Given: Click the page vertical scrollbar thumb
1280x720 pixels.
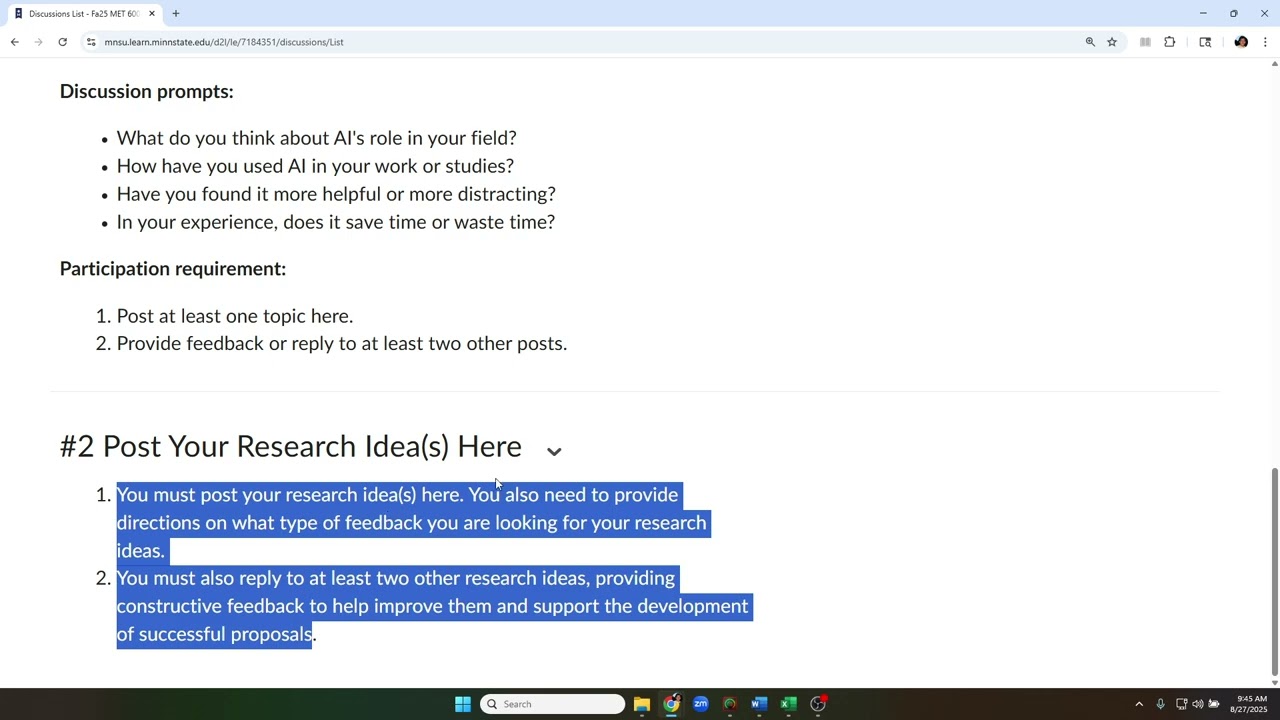Looking at the screenshot, I should point(1274,571).
